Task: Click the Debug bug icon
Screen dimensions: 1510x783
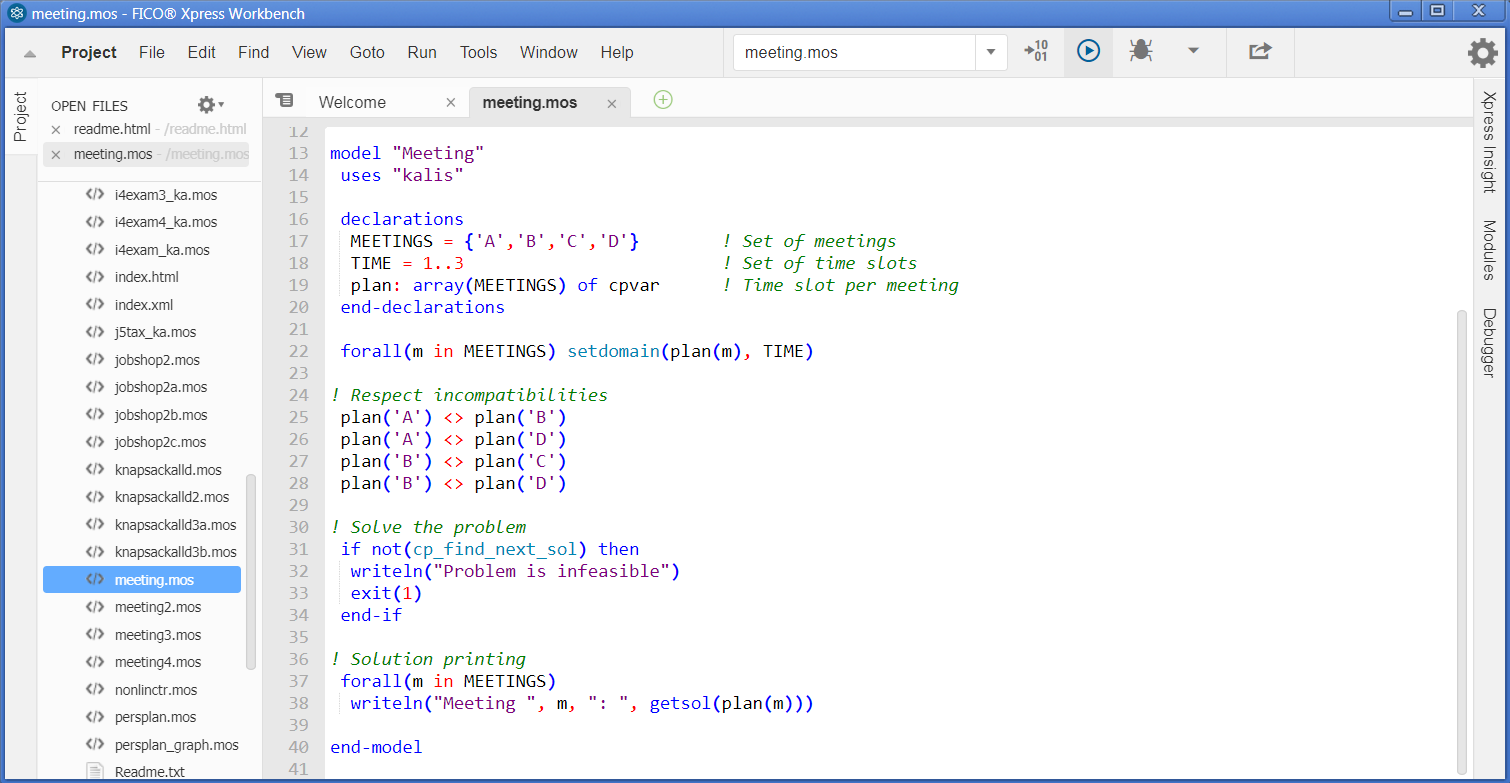Action: click(1139, 51)
